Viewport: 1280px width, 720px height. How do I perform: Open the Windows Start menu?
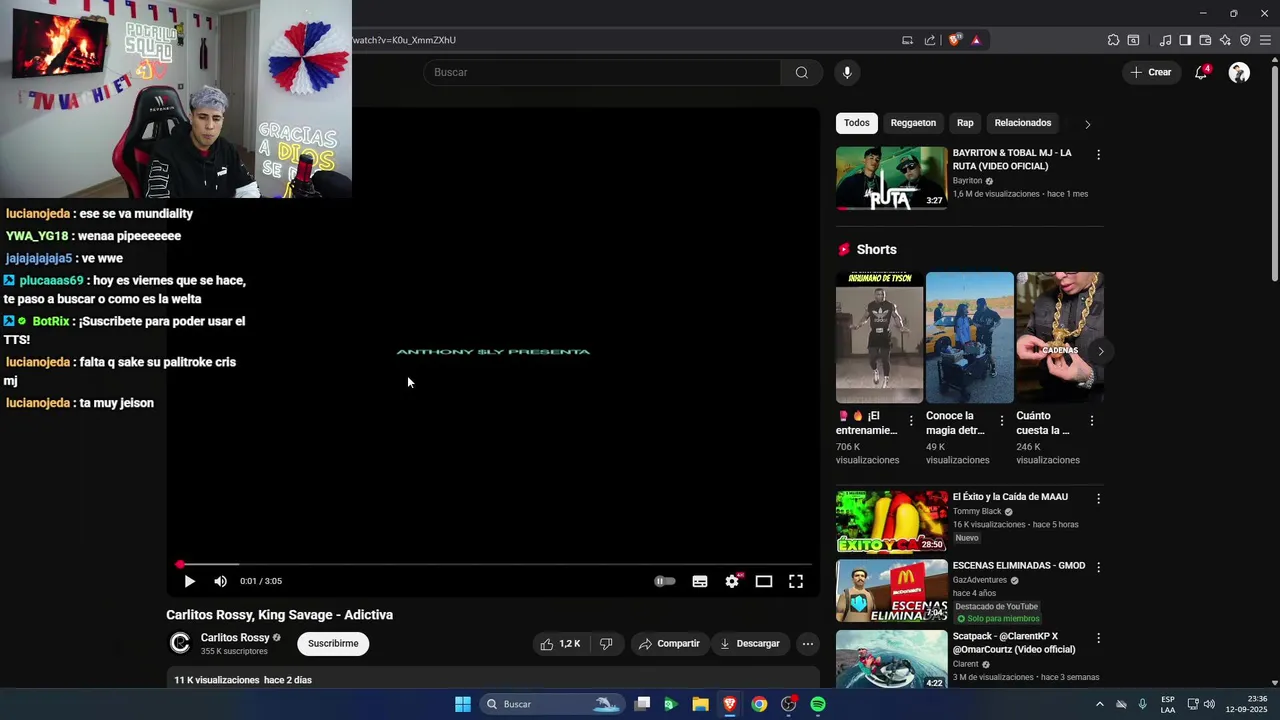[463, 704]
